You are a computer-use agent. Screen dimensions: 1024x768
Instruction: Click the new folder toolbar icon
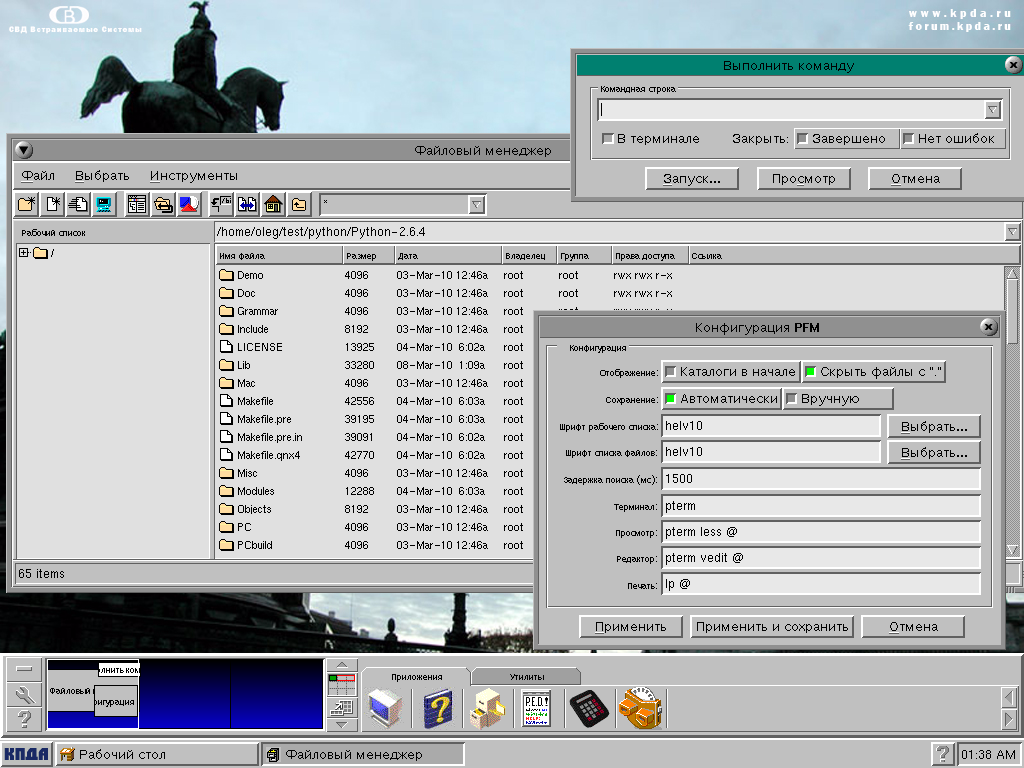click(27, 205)
